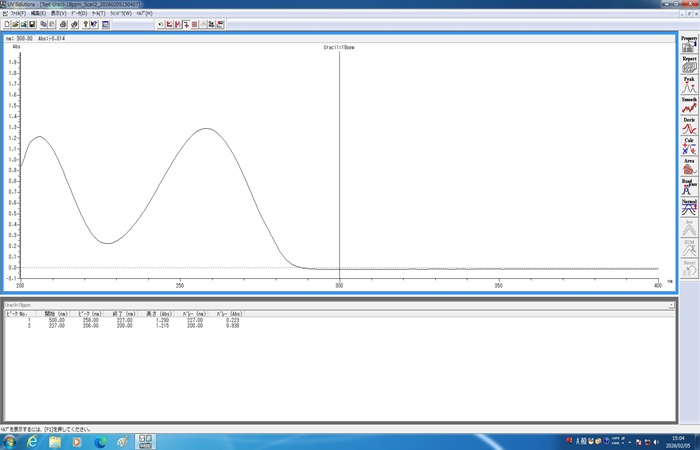Select the Peak detection tool
The image size is (700, 450).
[x=689, y=86]
